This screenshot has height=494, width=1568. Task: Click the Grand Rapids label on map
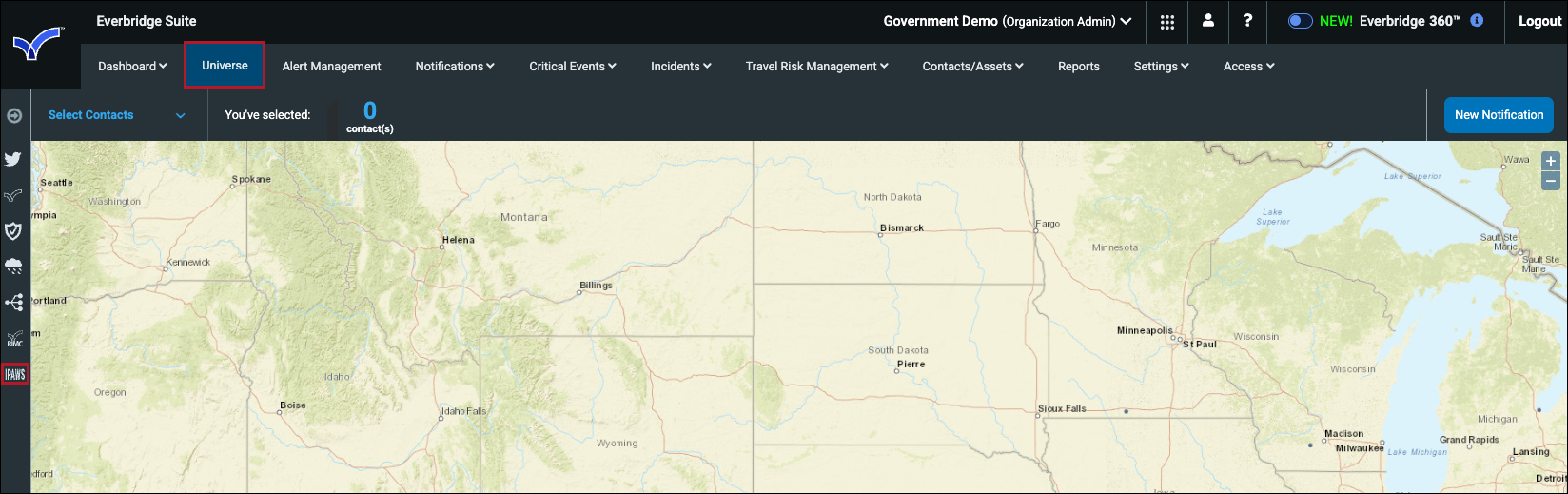pyautogui.click(x=1469, y=440)
